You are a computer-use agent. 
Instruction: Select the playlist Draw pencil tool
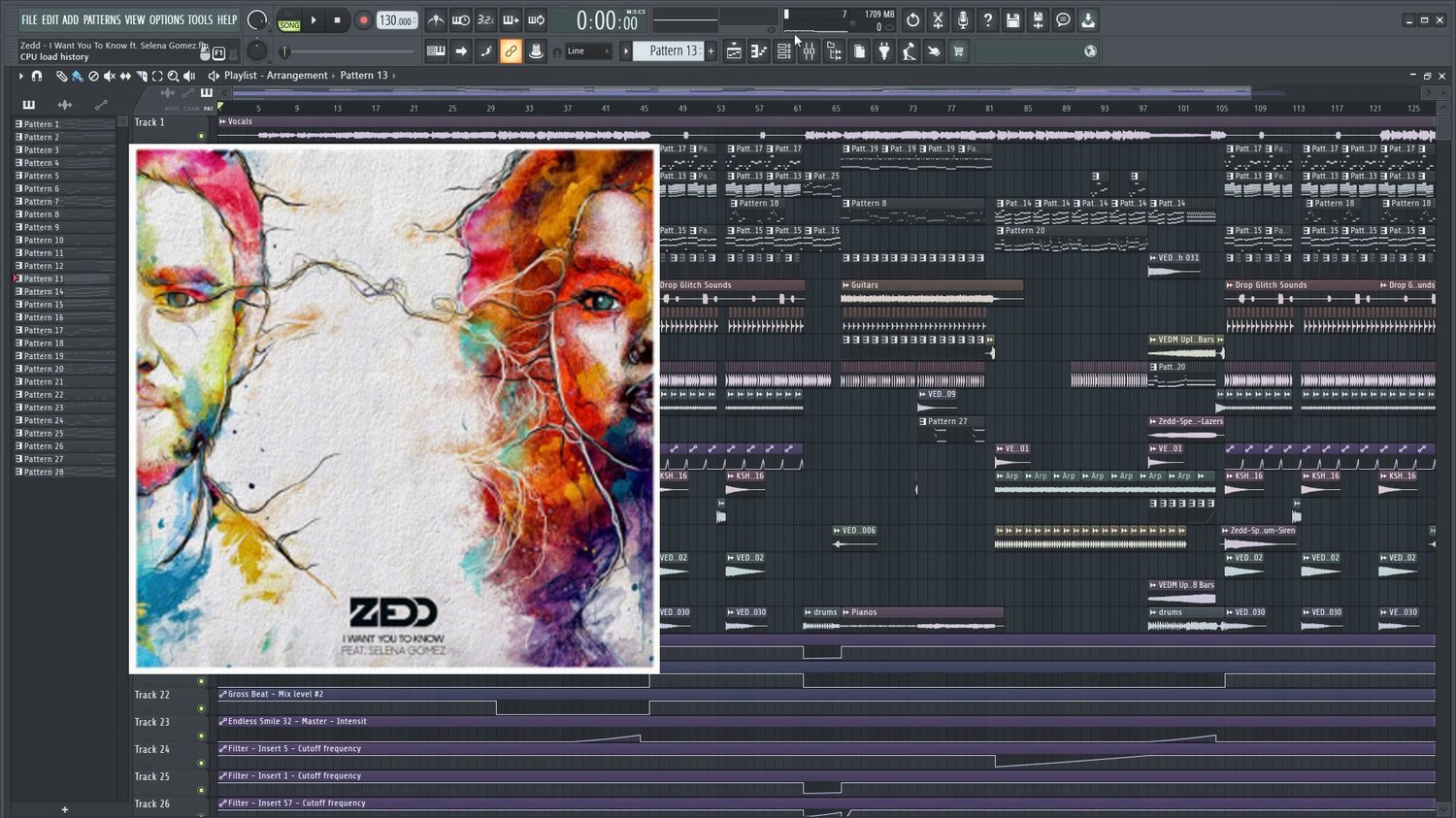tap(61, 76)
